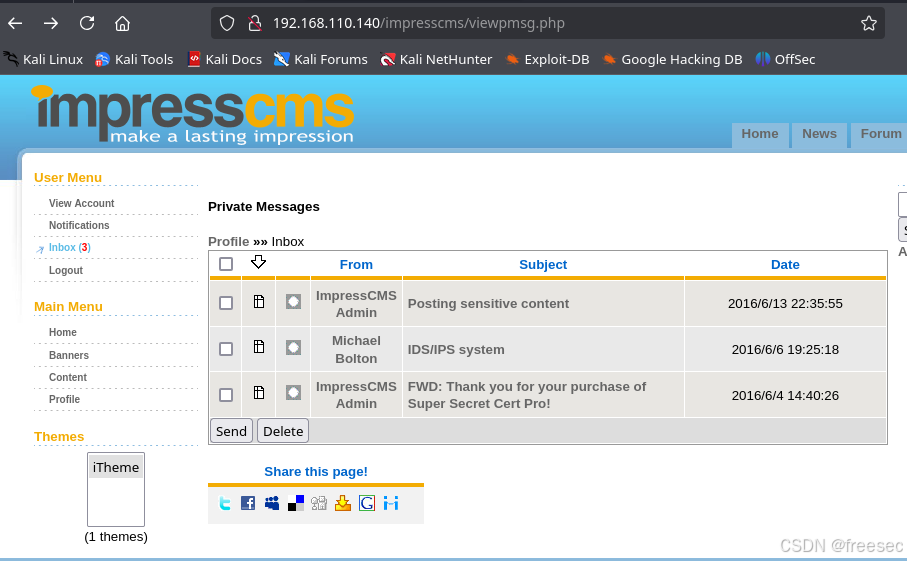
Task: Share page on MySpace
Action: 272,503
